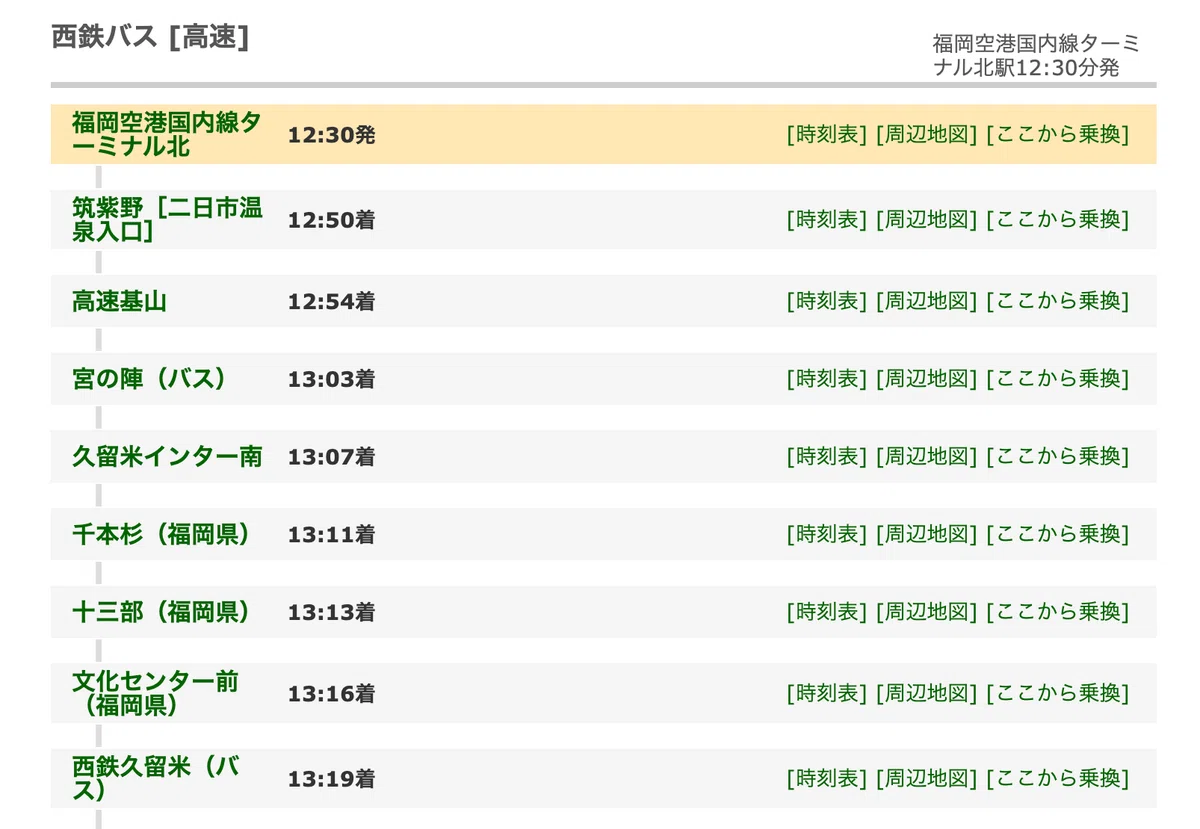Open 周辺地図 for 文化センター前
Screen dimensions: 1200x829
click(926, 693)
